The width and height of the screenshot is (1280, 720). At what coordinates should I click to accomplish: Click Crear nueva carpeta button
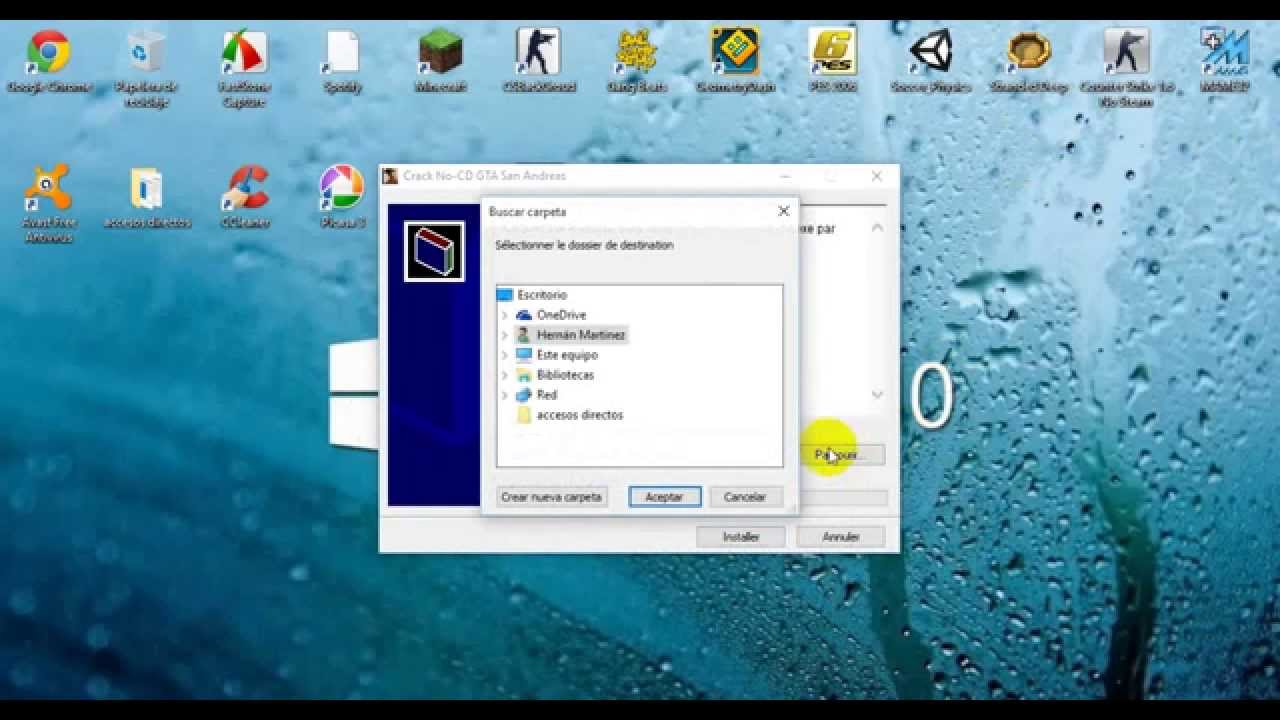[x=552, y=497]
